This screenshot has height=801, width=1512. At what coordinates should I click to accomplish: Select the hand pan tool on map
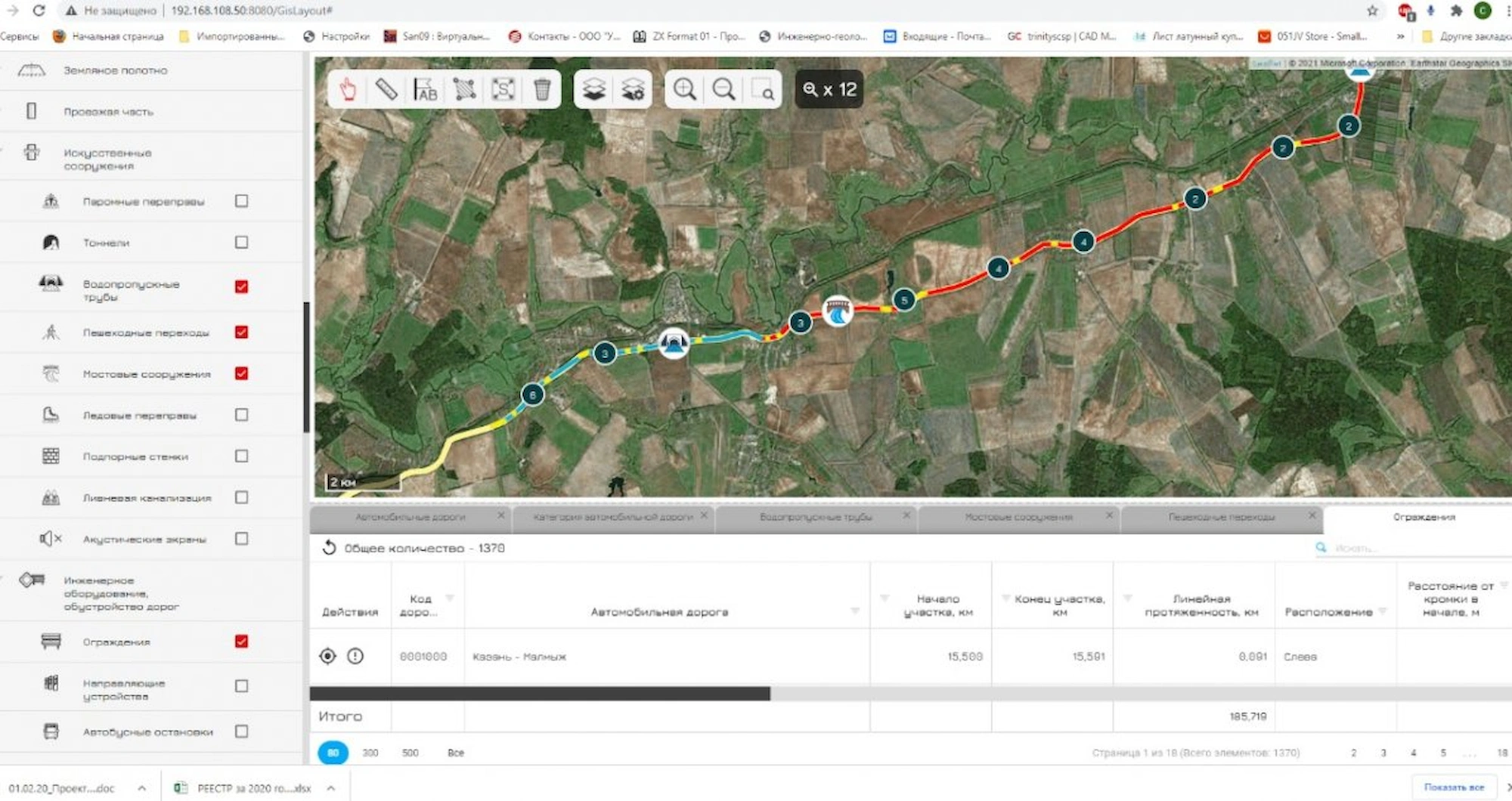pos(348,90)
